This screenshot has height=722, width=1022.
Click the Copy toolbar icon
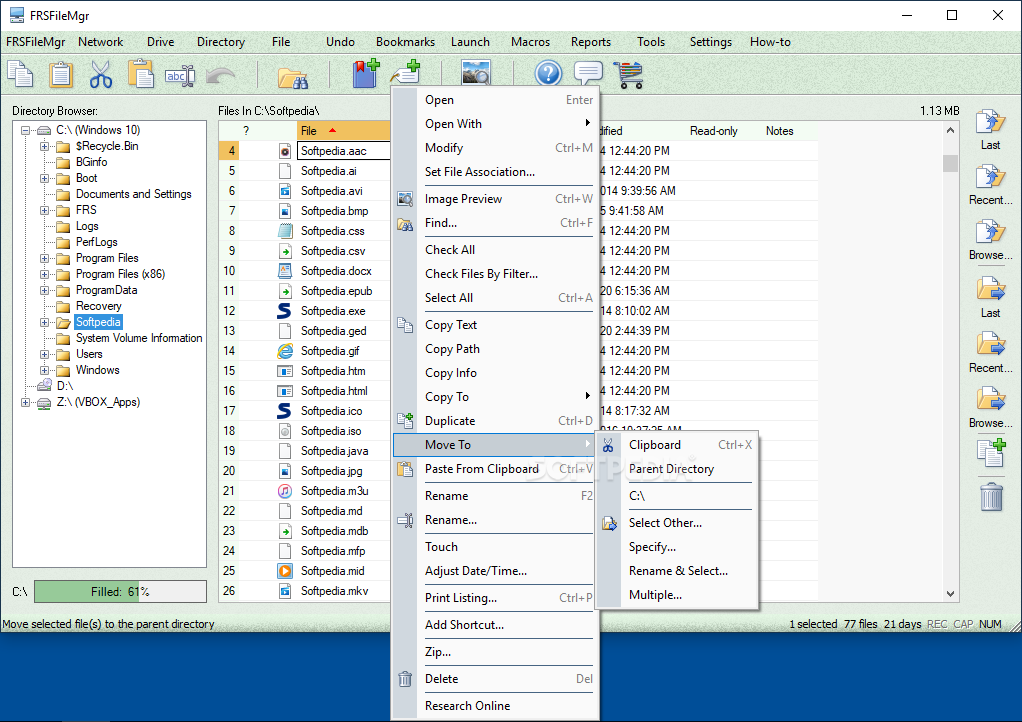coord(20,74)
